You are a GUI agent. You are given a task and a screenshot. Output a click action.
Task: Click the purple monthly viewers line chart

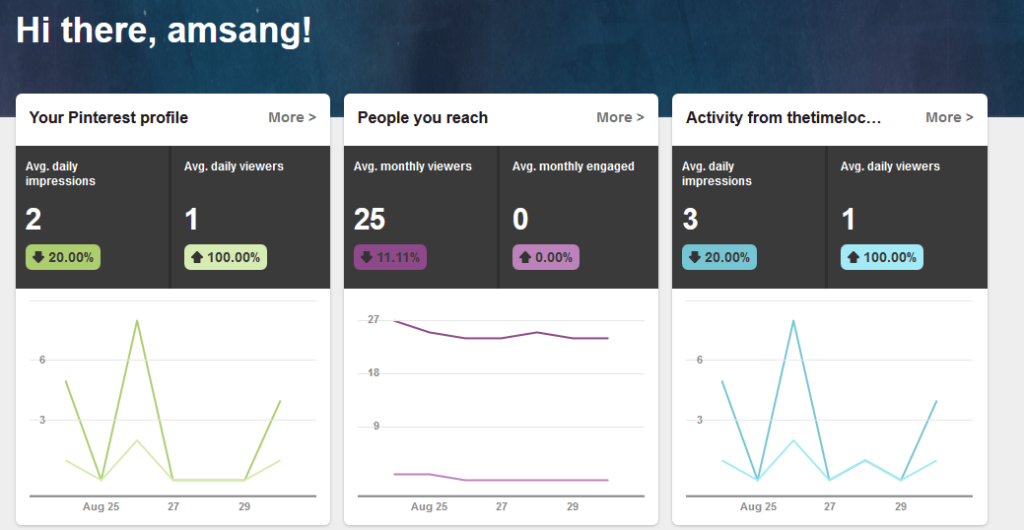tap(501, 331)
